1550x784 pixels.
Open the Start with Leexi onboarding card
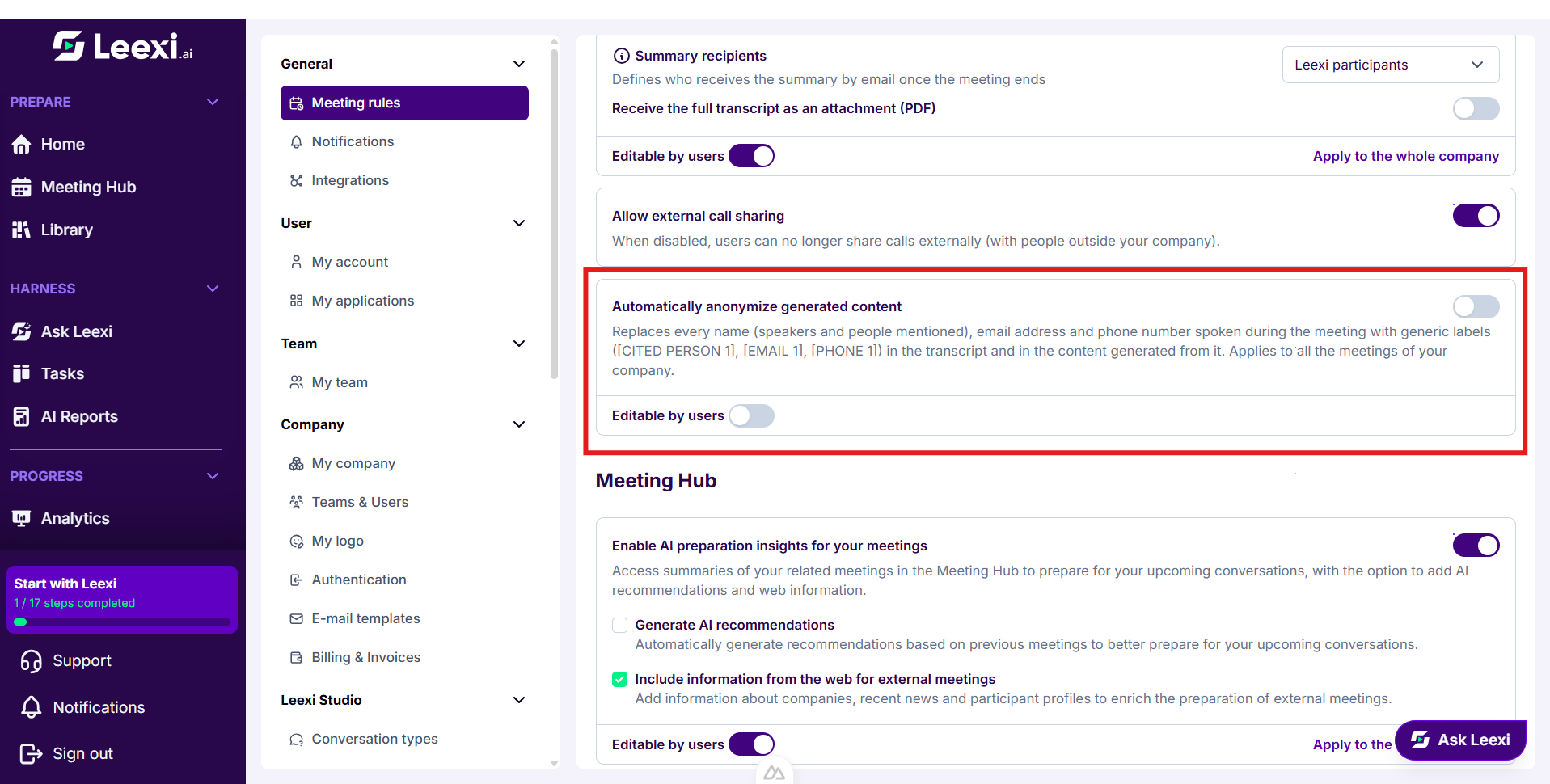pyautogui.click(x=122, y=599)
